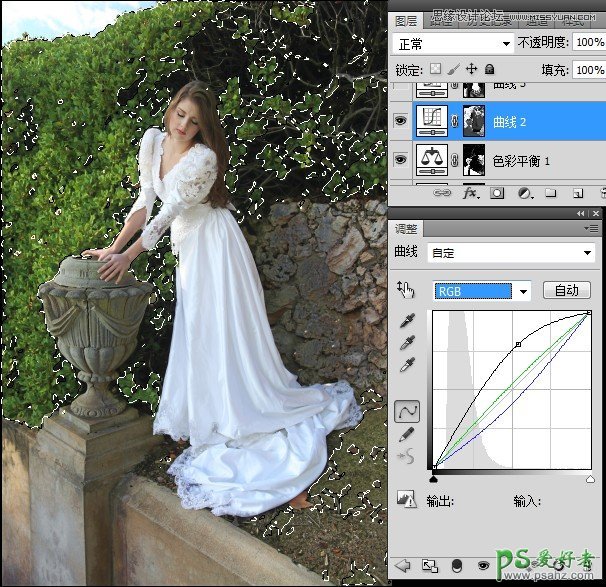The height and width of the screenshot is (587, 606).
Task: Add a layer mask using bottom icon
Action: (x=497, y=192)
